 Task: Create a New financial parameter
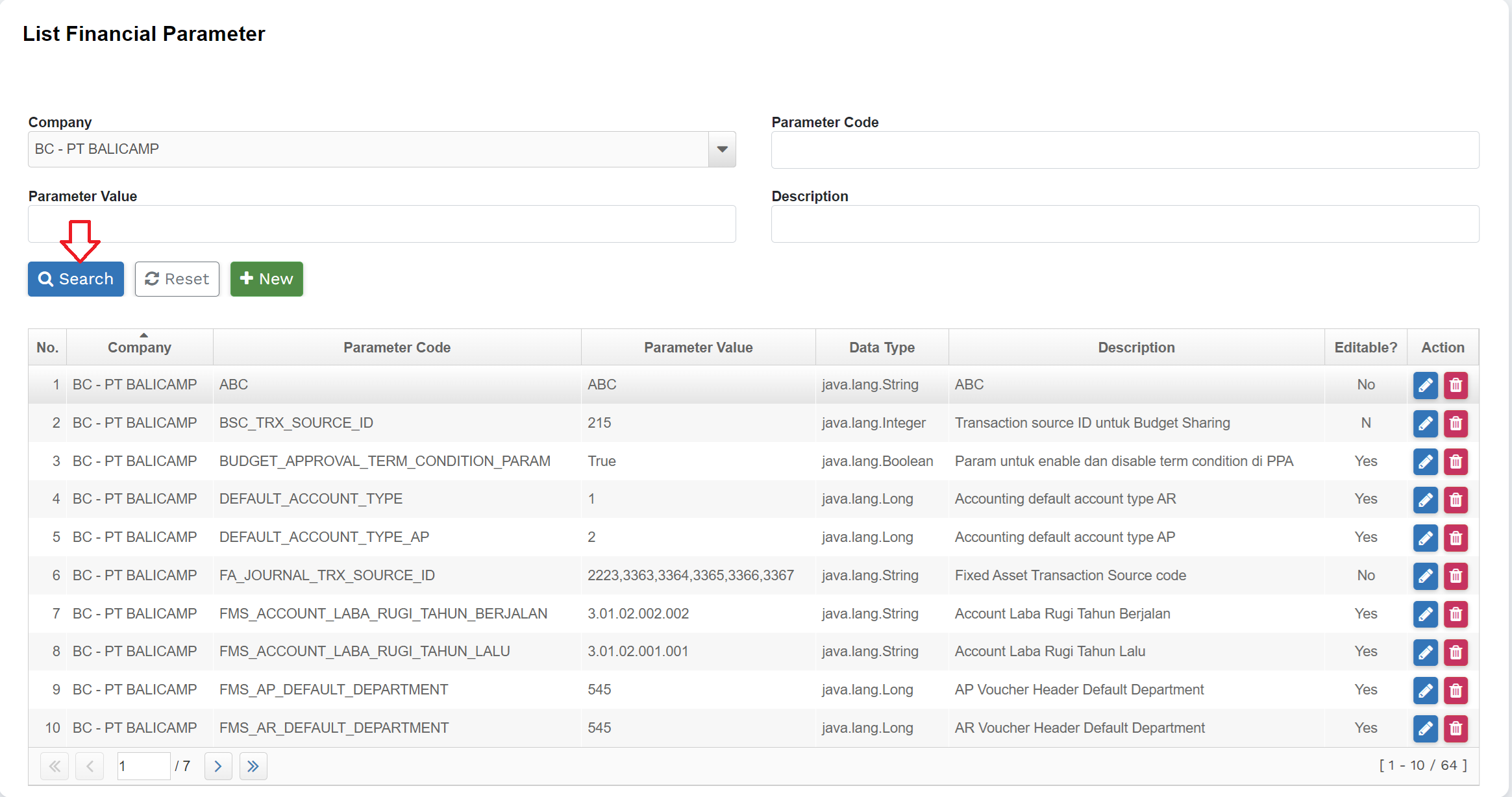pos(266,279)
